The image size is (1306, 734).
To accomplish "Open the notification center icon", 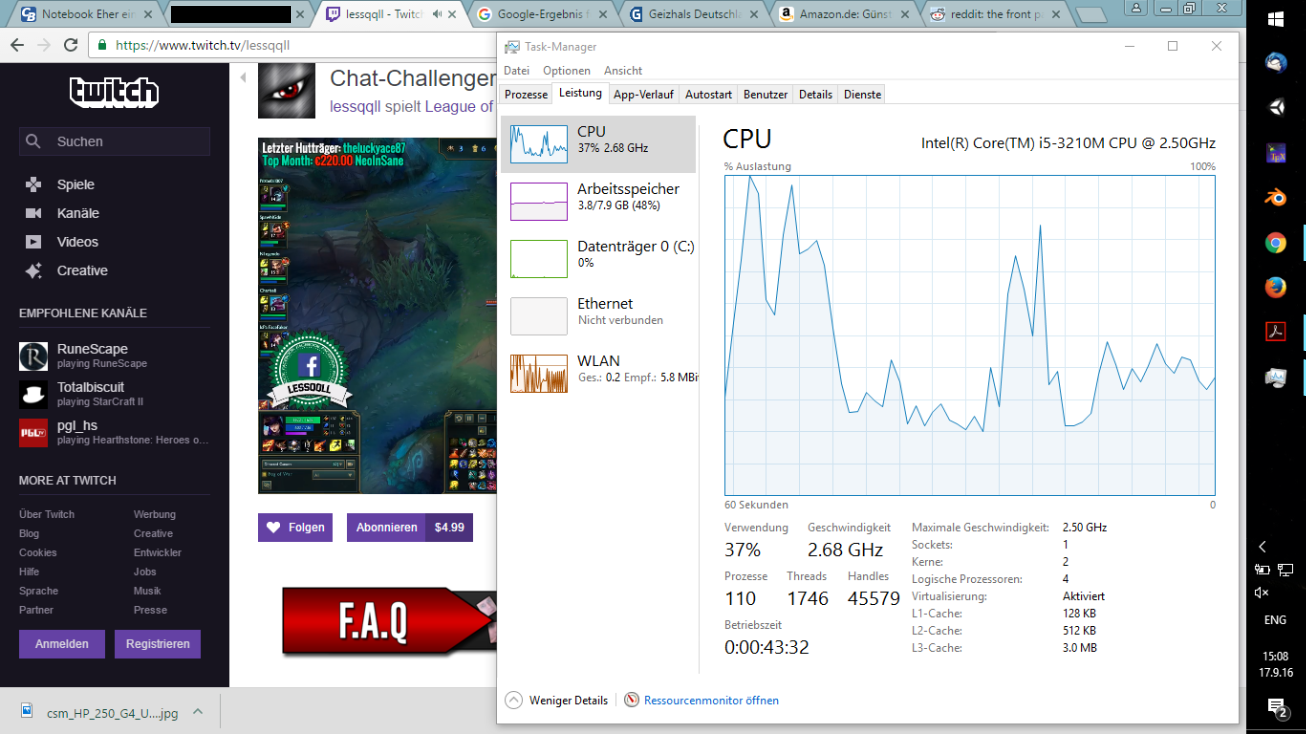I will coord(1276,709).
